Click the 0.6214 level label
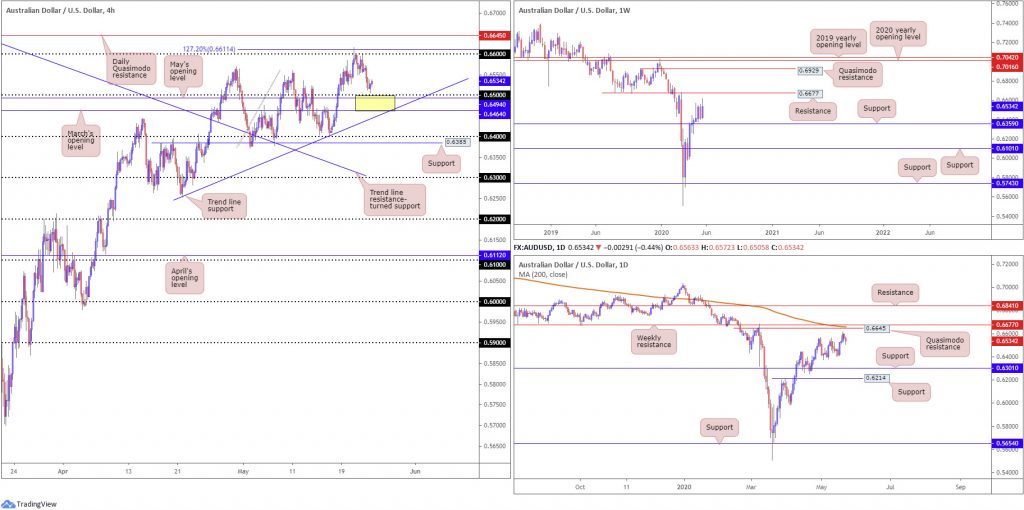 [x=875, y=377]
